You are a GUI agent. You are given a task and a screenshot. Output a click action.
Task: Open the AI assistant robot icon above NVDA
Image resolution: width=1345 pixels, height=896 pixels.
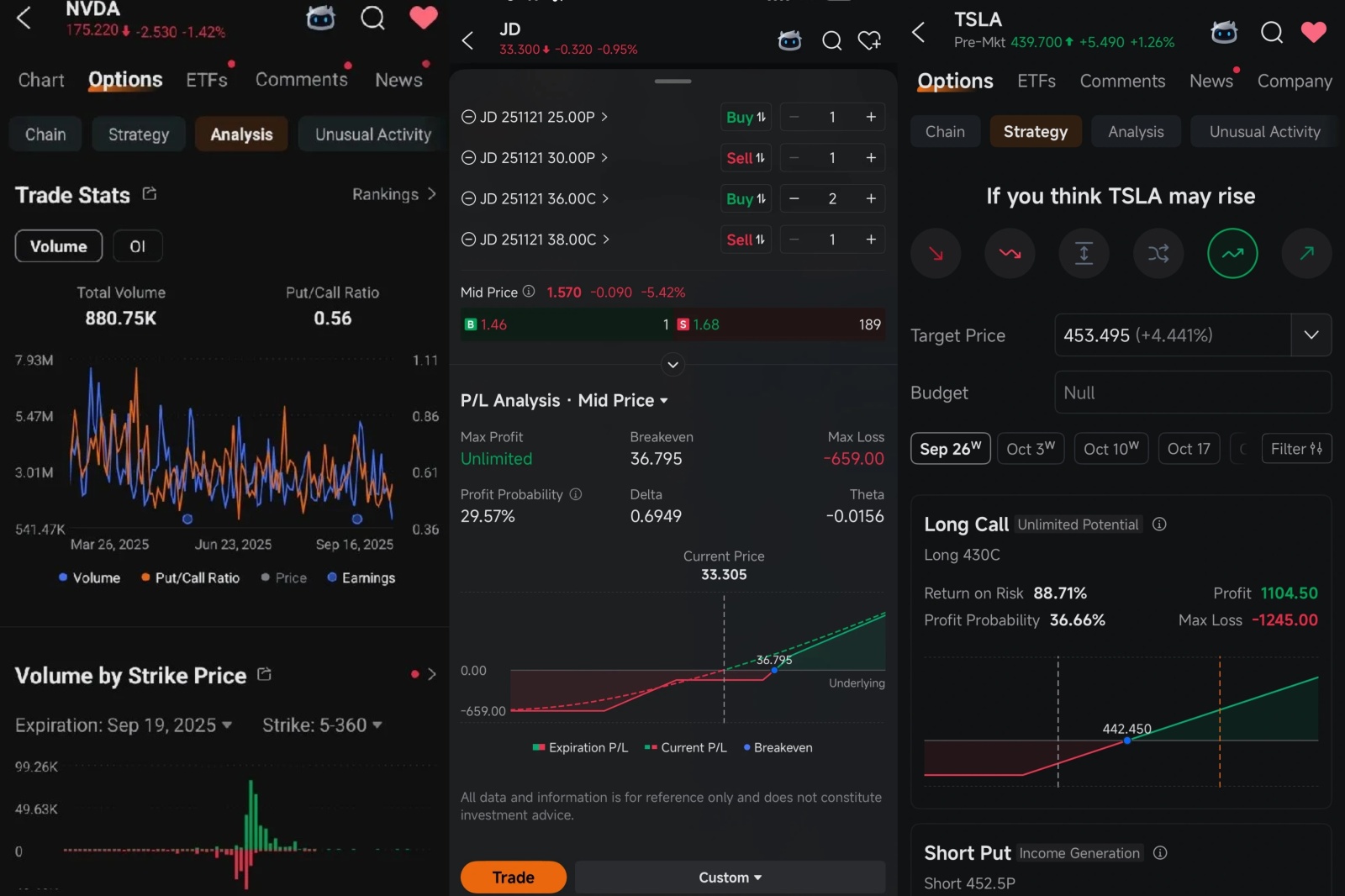click(x=320, y=18)
